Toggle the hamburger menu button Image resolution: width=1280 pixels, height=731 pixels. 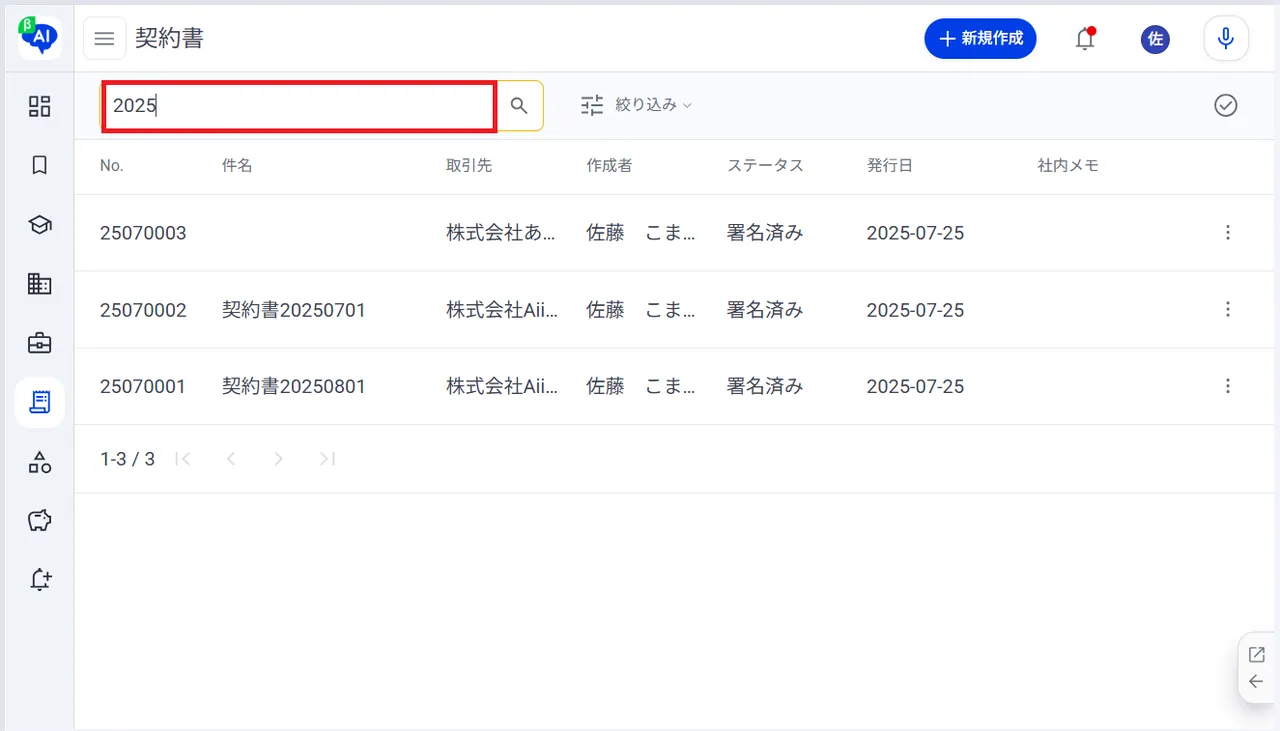[x=104, y=39]
